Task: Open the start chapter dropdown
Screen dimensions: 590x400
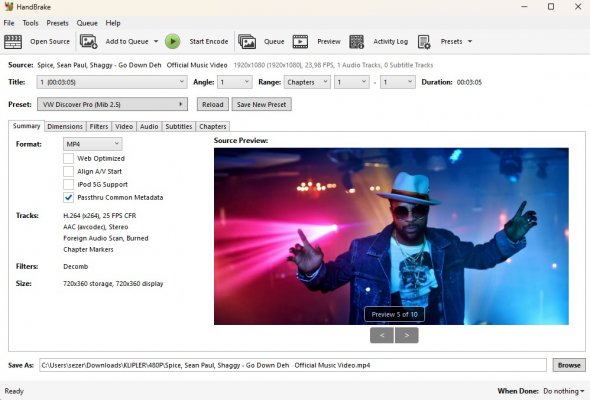Action: 351,82
